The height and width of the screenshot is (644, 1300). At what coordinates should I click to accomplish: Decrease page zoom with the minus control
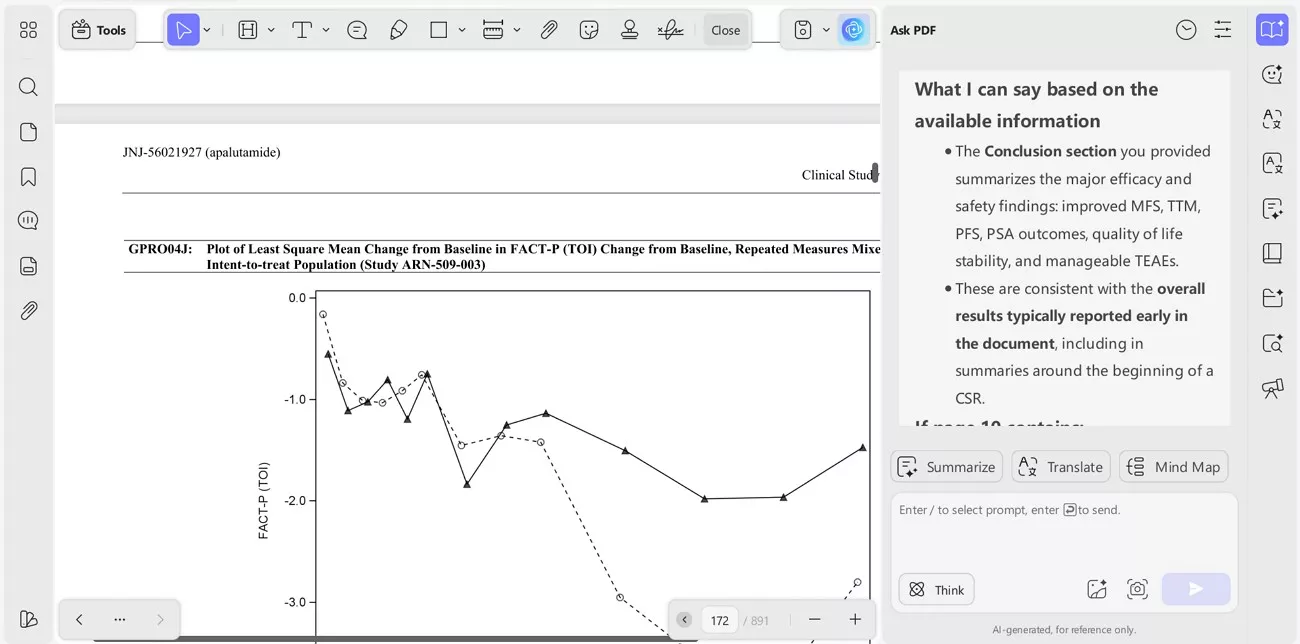tap(814, 620)
